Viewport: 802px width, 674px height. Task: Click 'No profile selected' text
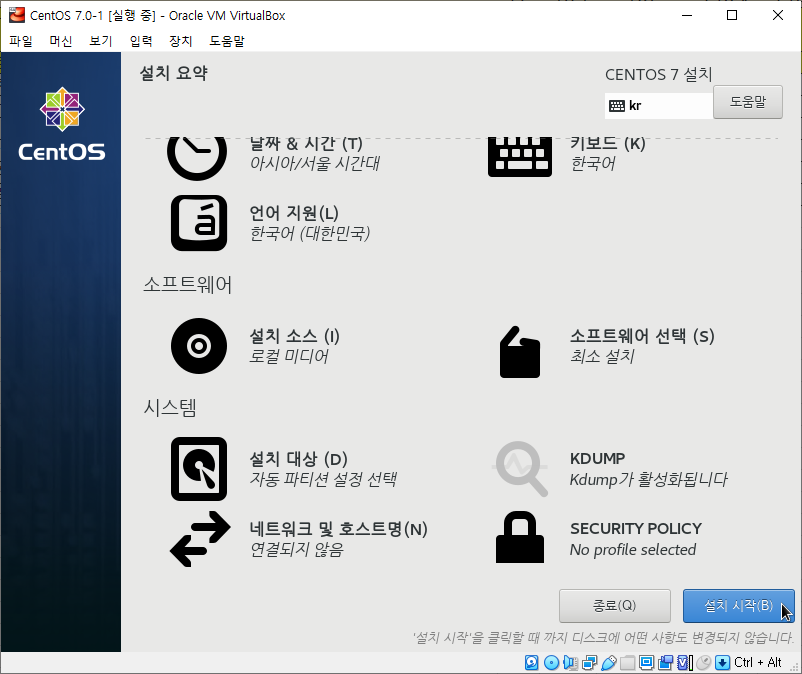pos(633,550)
